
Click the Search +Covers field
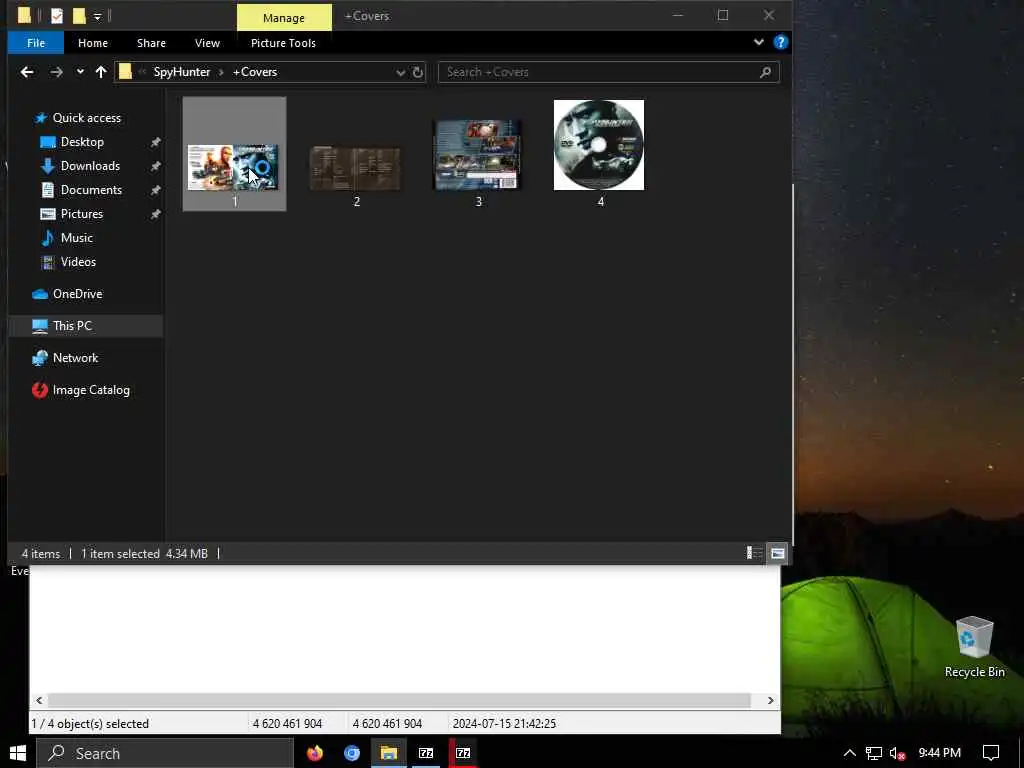click(x=609, y=72)
